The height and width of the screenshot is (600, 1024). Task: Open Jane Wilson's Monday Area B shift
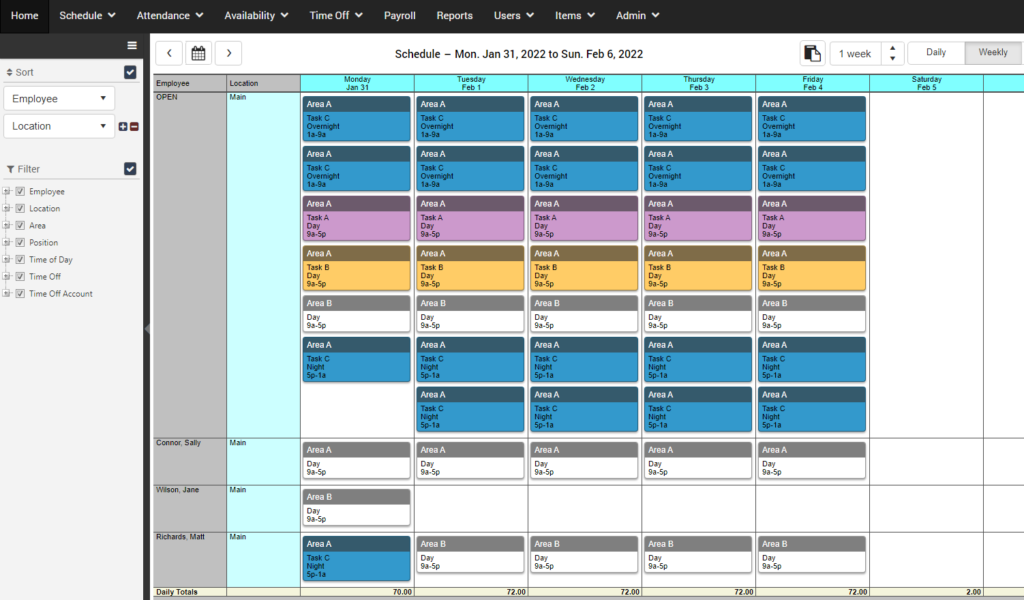(357, 507)
